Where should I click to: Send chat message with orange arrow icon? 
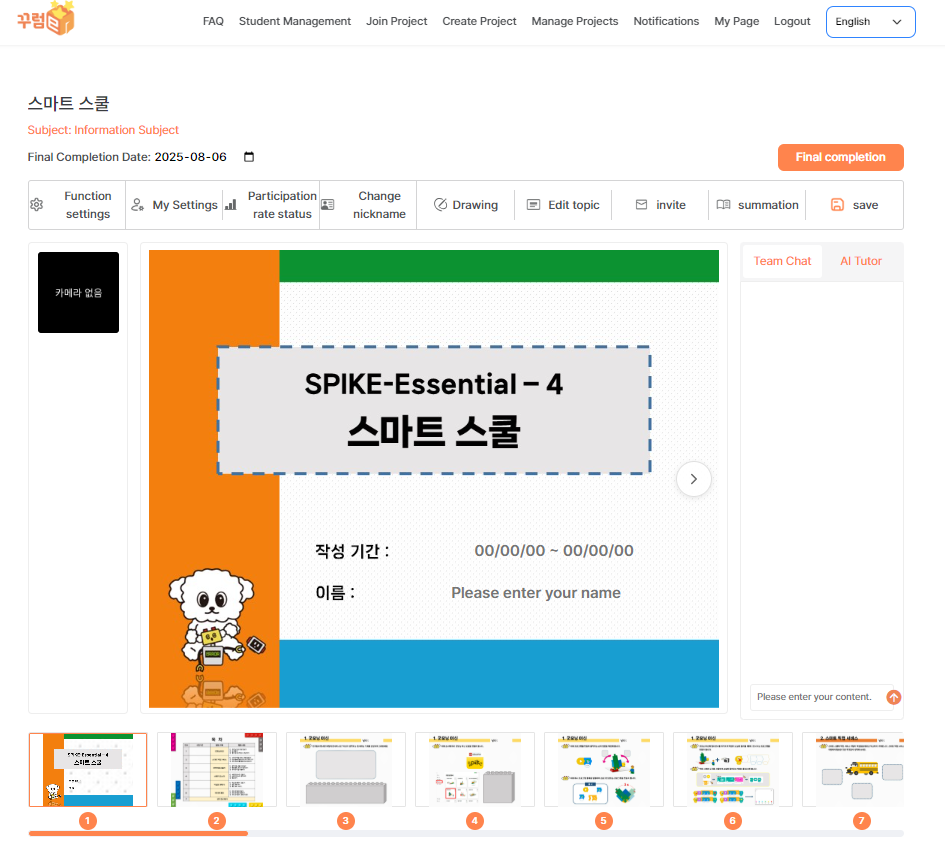(894, 697)
